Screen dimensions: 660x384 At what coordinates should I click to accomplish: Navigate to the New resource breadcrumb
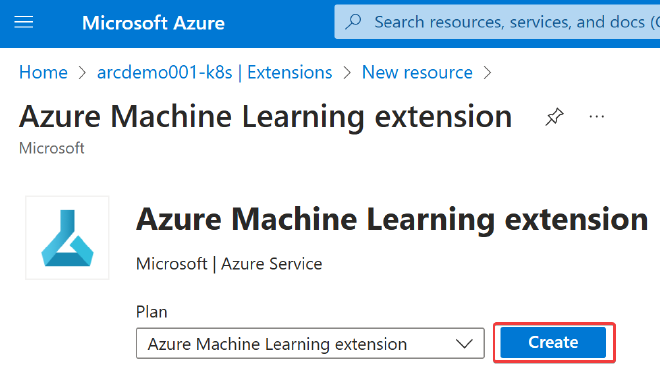pos(417,72)
